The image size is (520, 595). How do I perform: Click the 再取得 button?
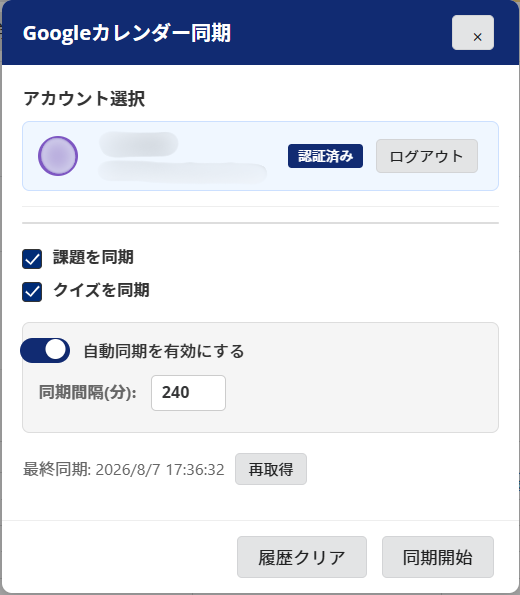(271, 469)
